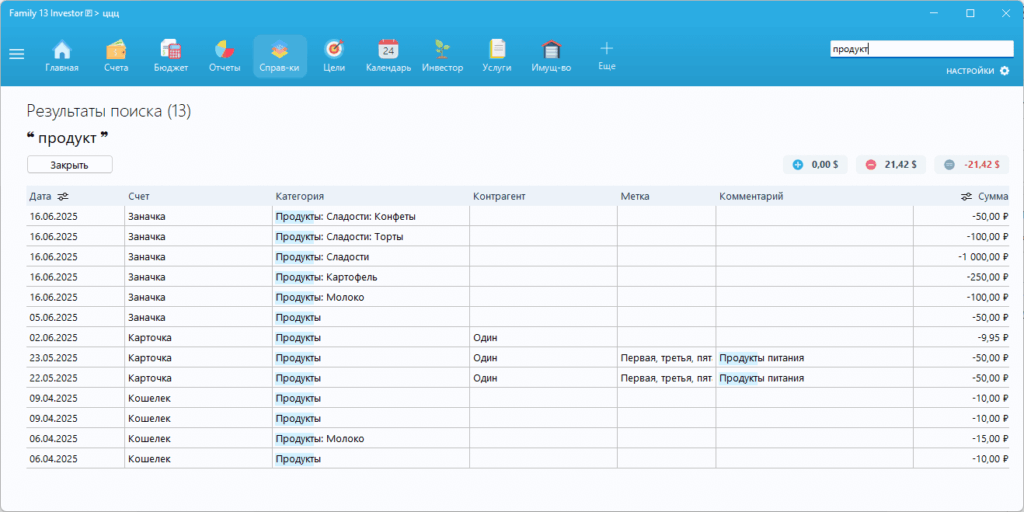Select the Справ-ки directories section
Image resolution: width=1024 pixels, height=512 pixels.
pos(280,56)
